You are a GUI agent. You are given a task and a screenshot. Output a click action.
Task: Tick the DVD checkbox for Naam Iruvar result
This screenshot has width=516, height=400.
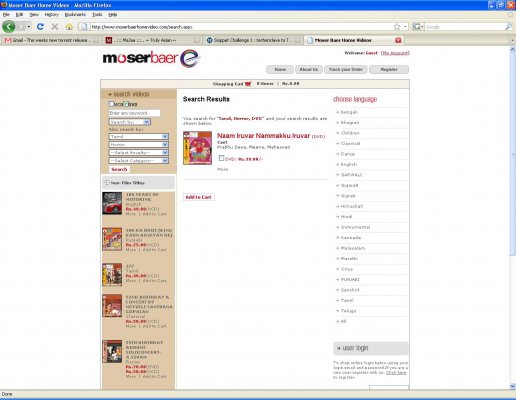pos(221,158)
